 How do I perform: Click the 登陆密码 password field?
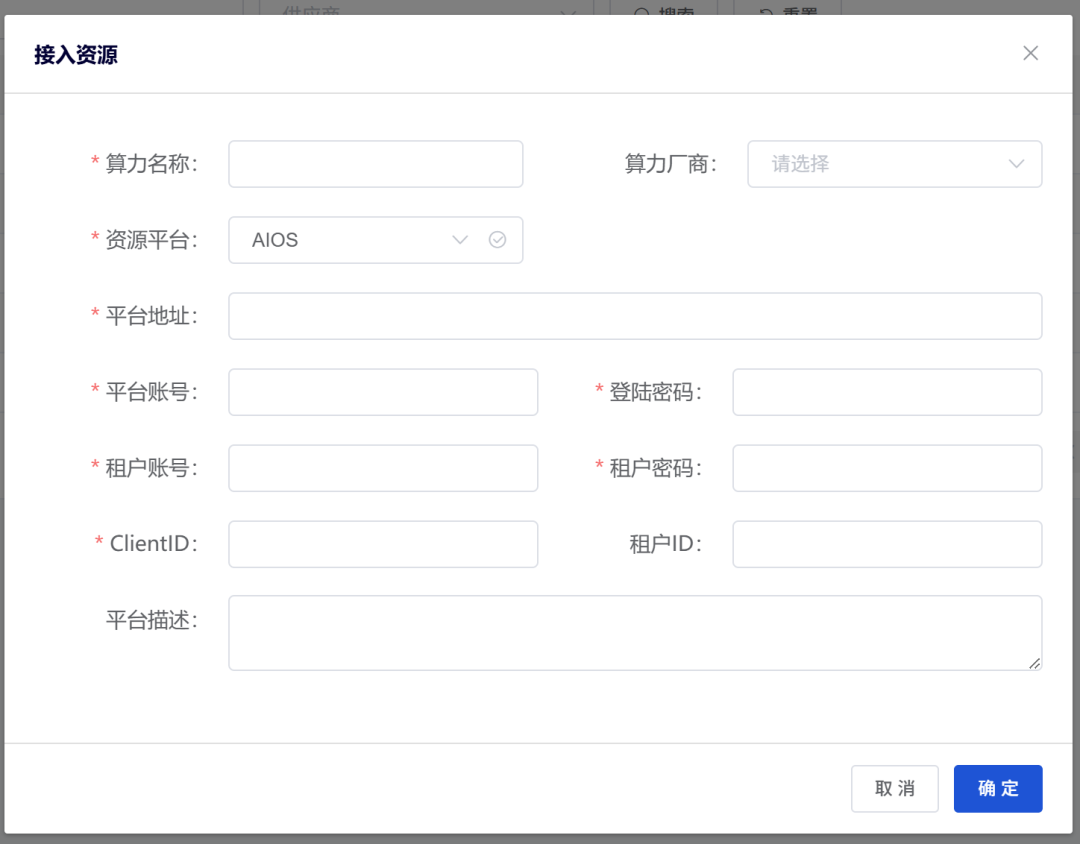pos(887,392)
